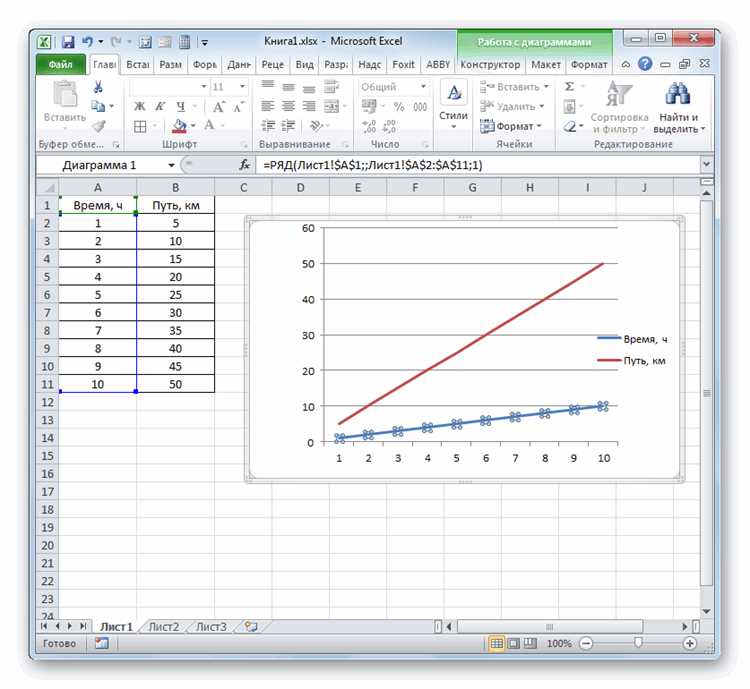Viewport: 750px width, 689px height.
Task: Click the AutoSum sigma icon
Action: (569, 87)
